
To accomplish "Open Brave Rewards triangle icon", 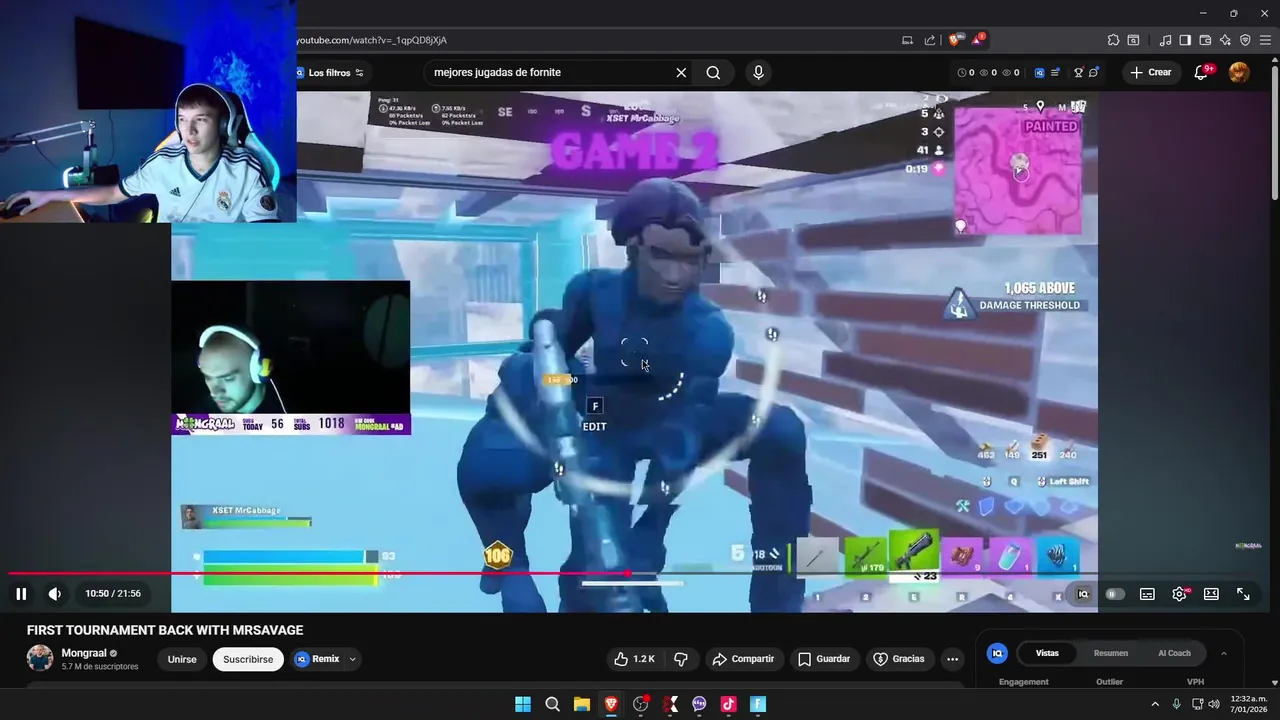I will click(977, 40).
